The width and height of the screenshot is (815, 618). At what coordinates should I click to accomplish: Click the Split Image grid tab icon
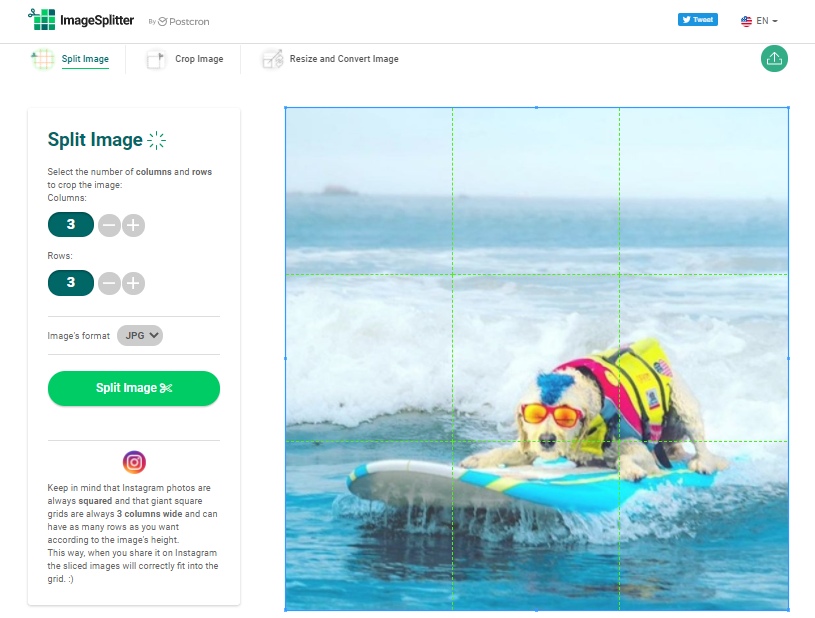click(x=43, y=59)
